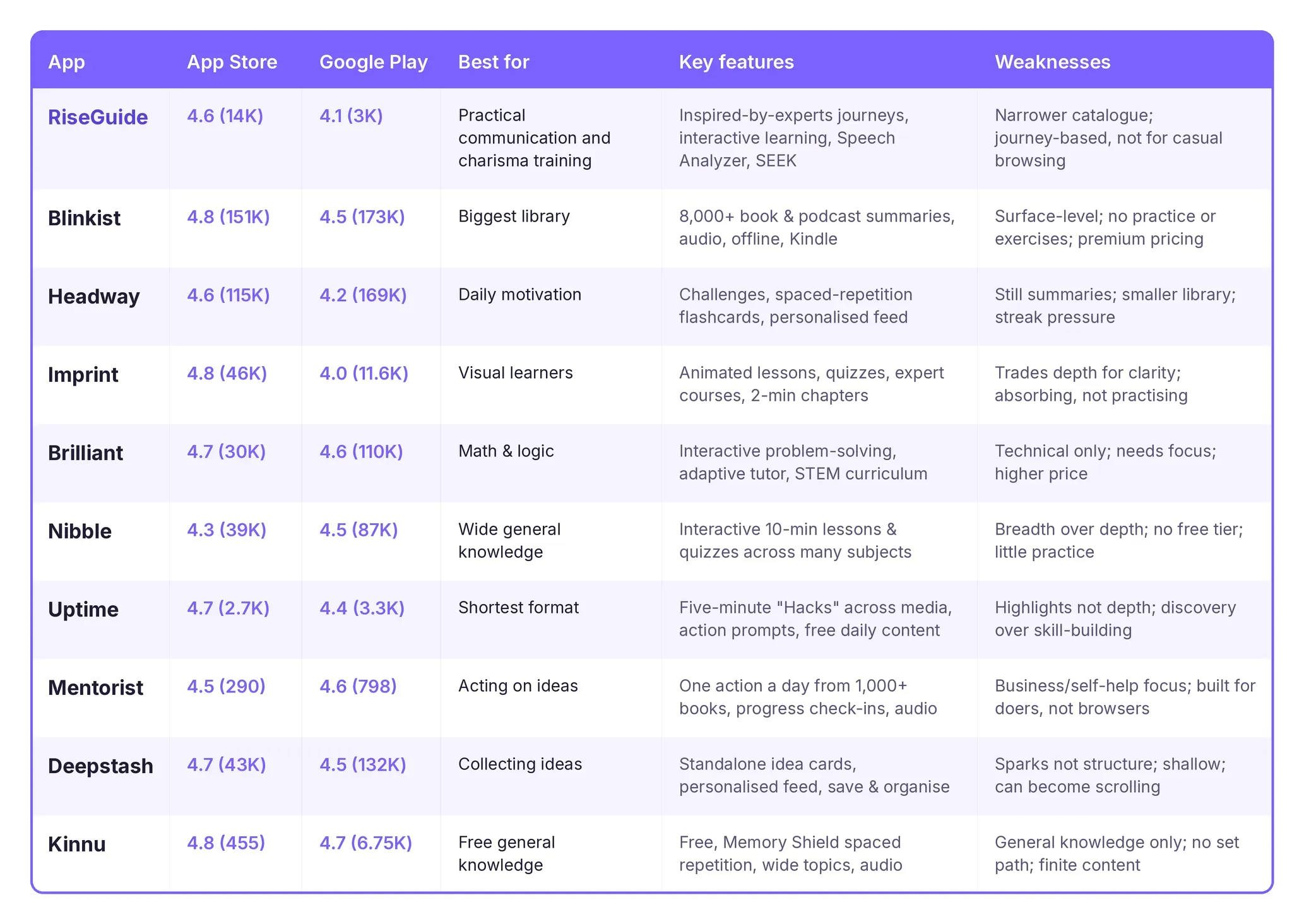
Task: Select the Uptime app name cell
Action: click(x=83, y=609)
